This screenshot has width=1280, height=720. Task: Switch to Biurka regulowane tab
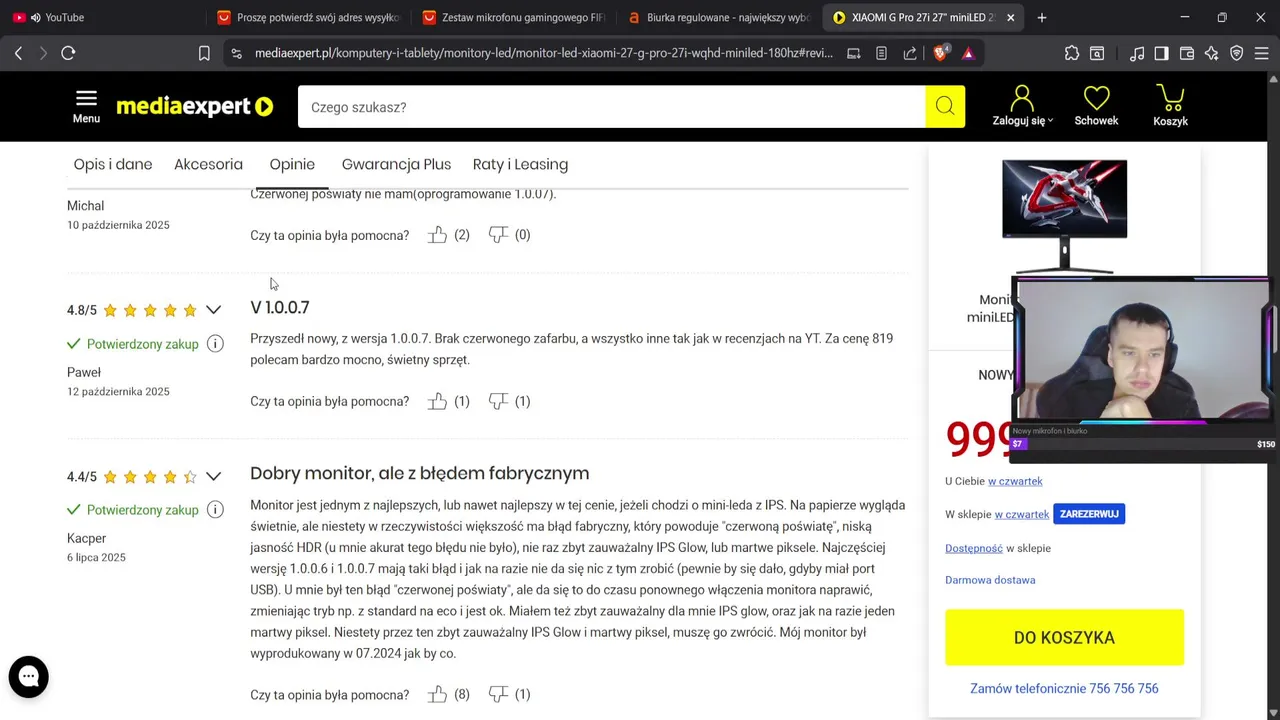tap(720, 17)
